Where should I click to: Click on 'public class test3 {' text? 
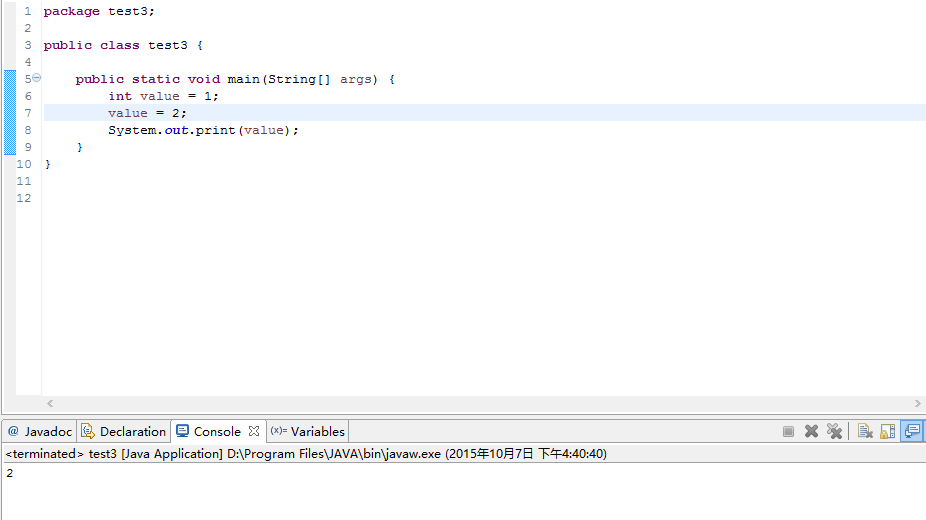(123, 45)
